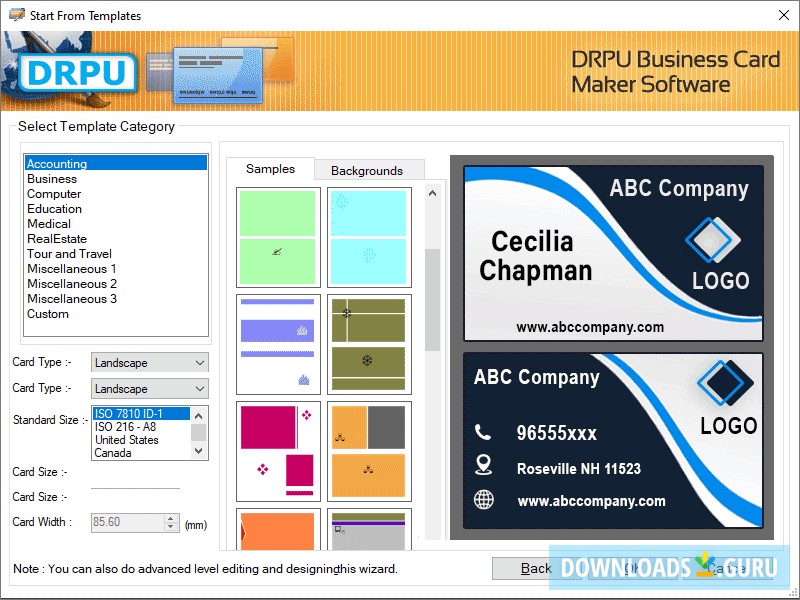Click the Cancel button
The height and width of the screenshot is (600, 800).
[720, 568]
